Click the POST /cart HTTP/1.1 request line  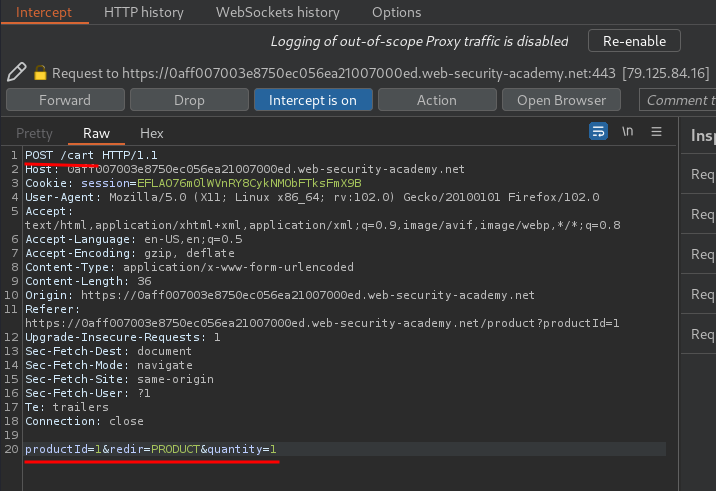click(91, 155)
